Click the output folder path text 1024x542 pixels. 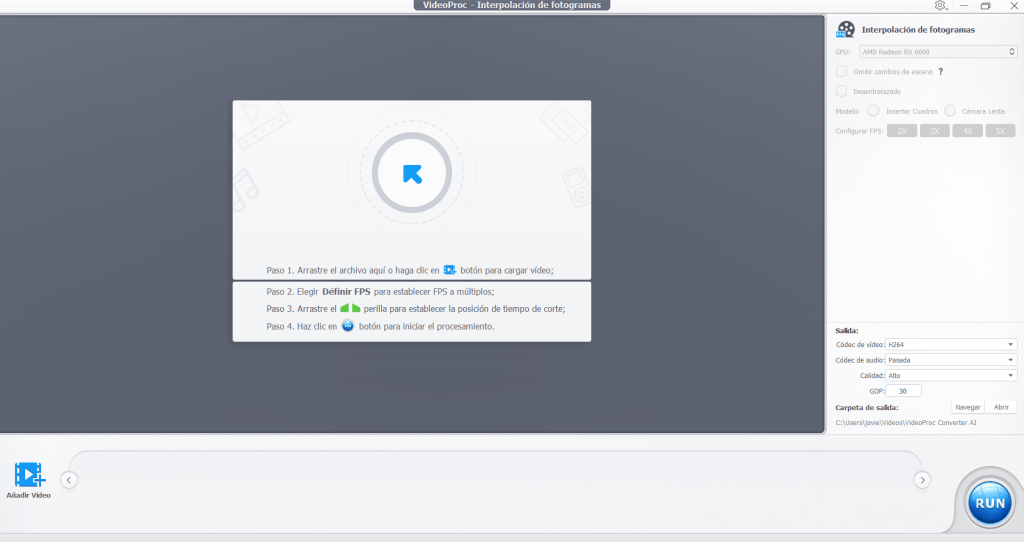coord(906,422)
